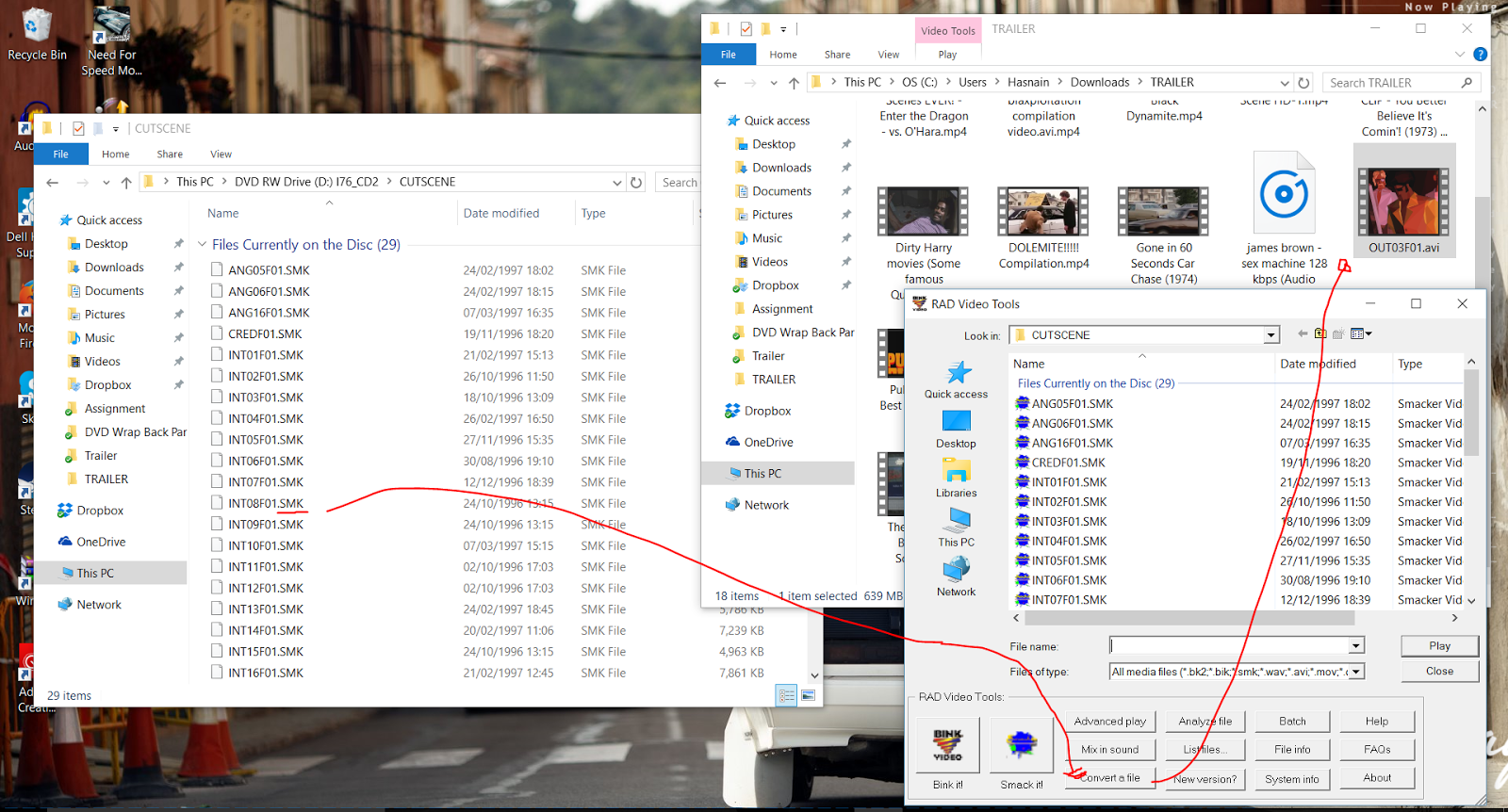The image size is (1508, 812).
Task: Collapse Files Currently on the Disc group in CUTSCENE window
Action: click(202, 245)
